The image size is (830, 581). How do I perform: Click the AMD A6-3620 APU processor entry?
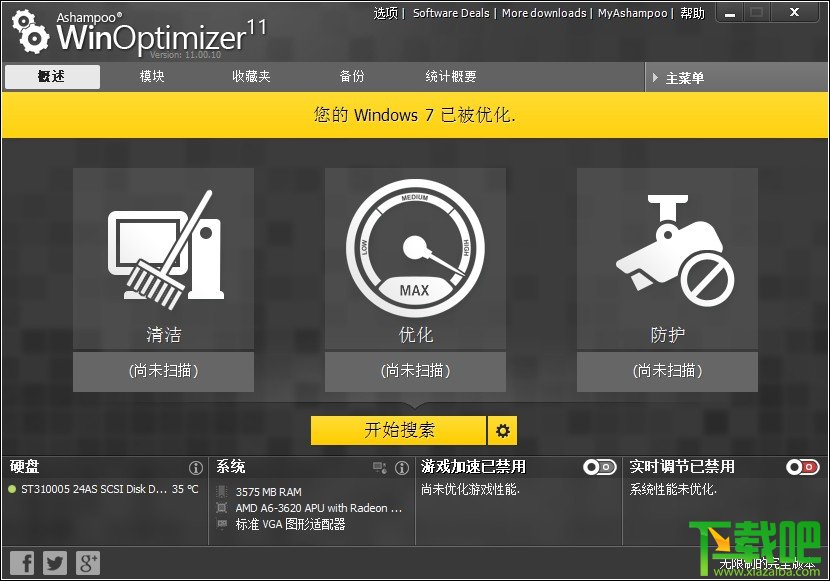tap(319, 508)
